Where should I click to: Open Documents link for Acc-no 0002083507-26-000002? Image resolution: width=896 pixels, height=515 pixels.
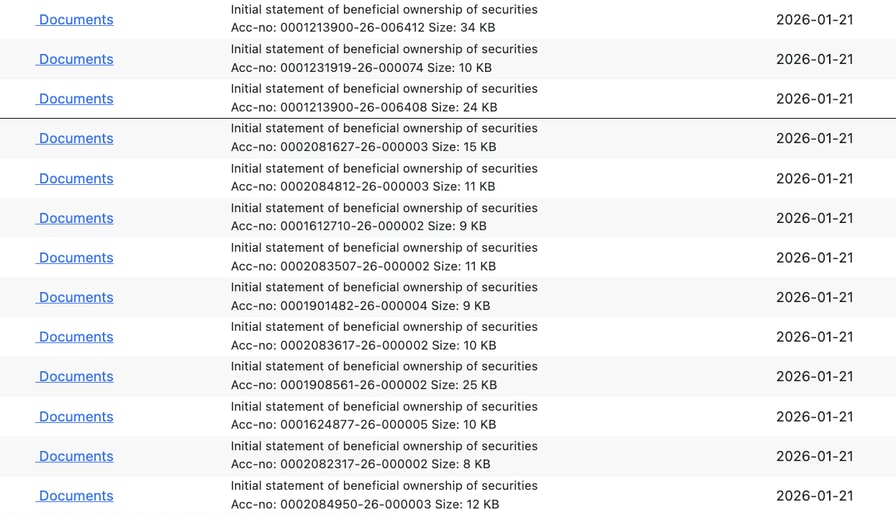(76, 258)
